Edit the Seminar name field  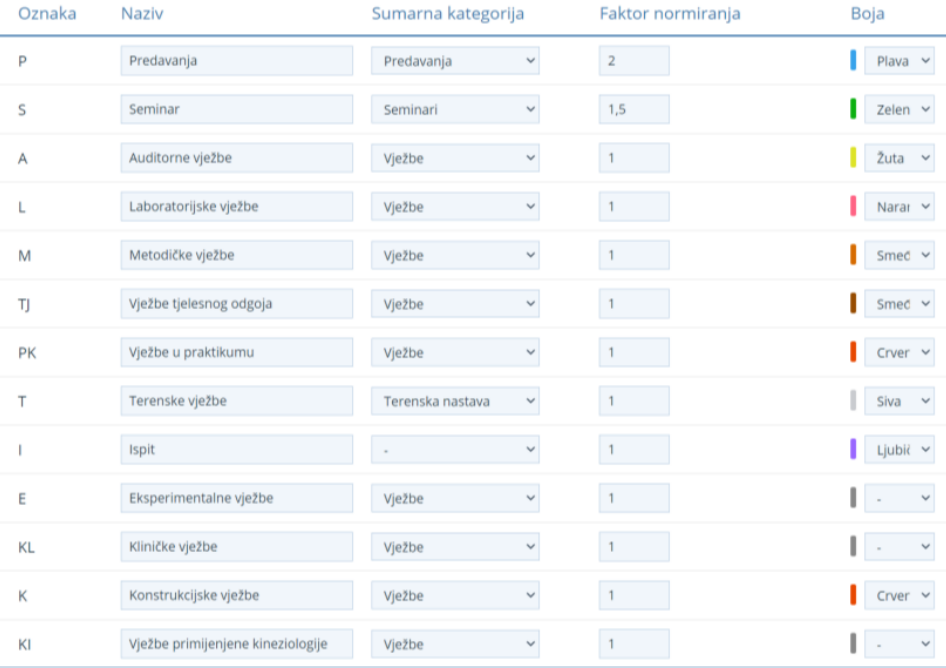(x=236, y=109)
